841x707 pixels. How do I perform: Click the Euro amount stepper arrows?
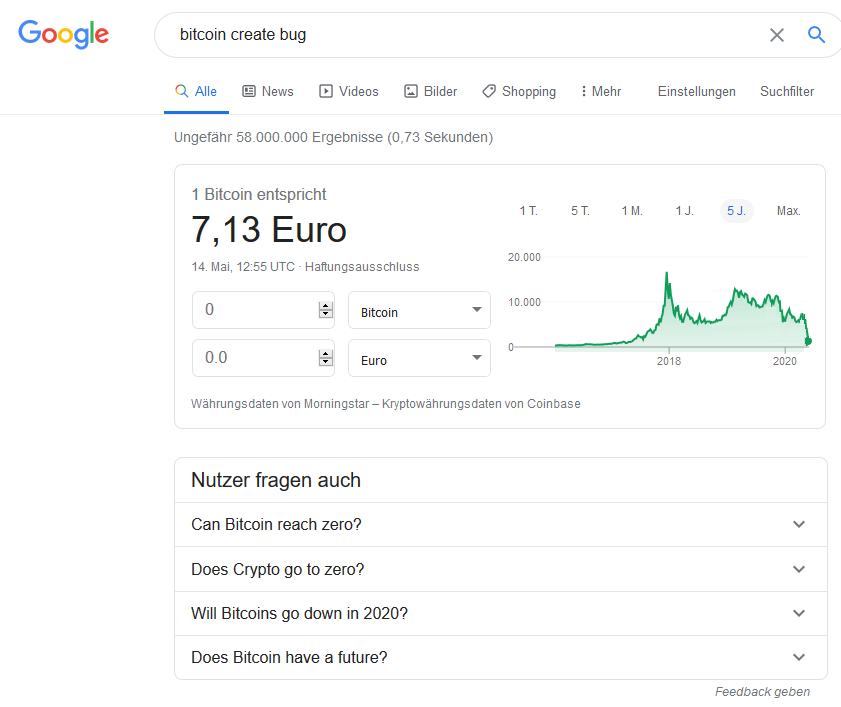click(x=326, y=357)
